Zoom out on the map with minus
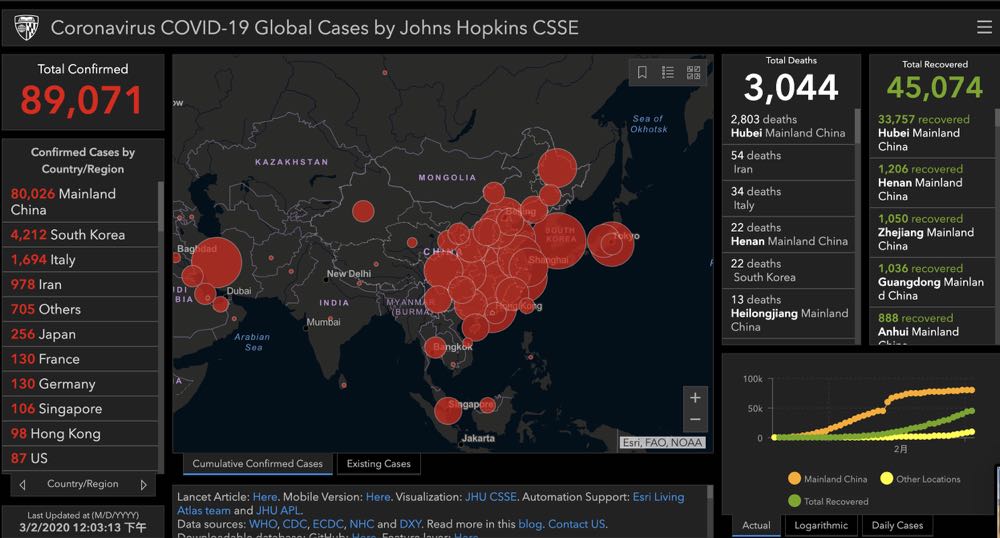 (x=695, y=420)
